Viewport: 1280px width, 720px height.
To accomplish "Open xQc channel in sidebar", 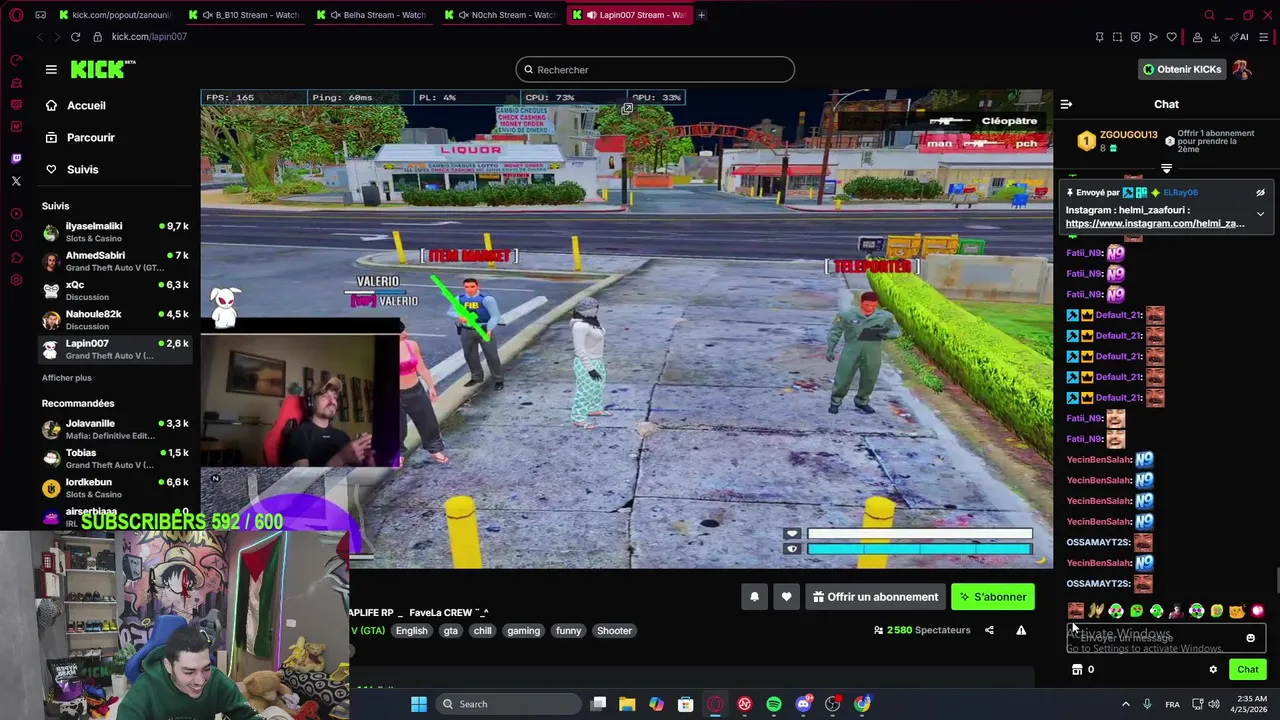I will point(115,290).
